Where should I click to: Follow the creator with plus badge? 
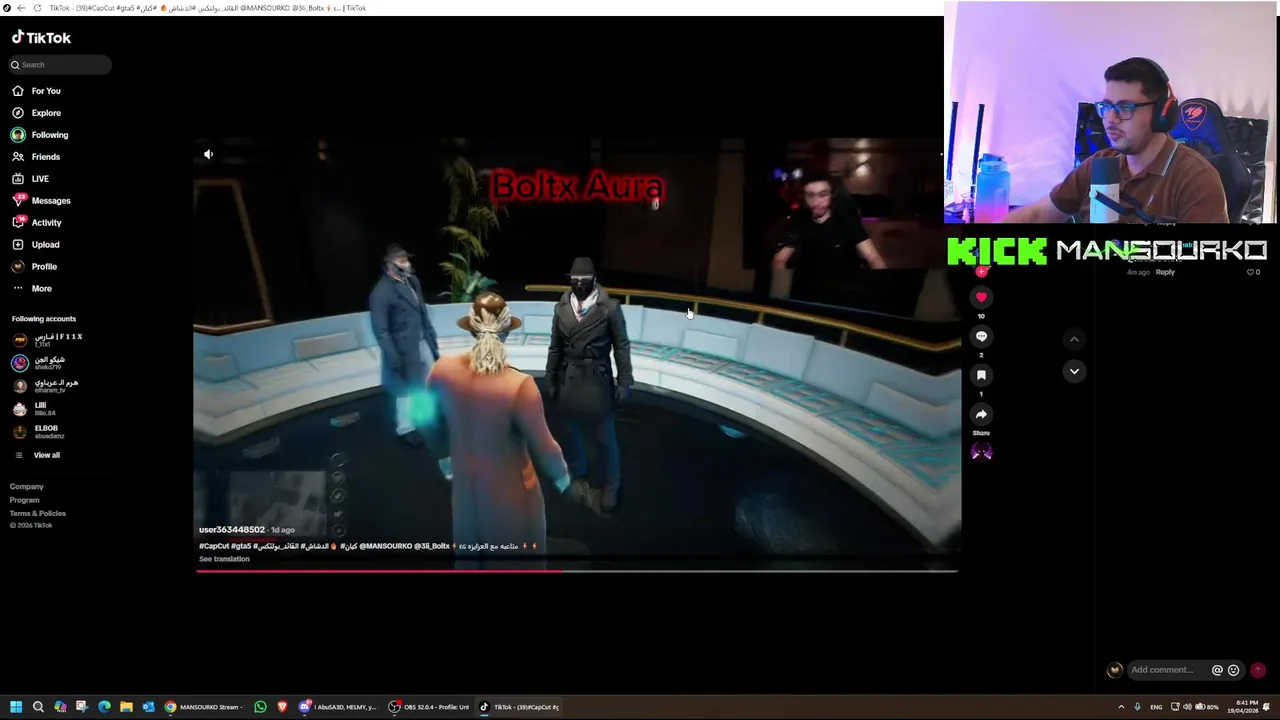click(981, 271)
